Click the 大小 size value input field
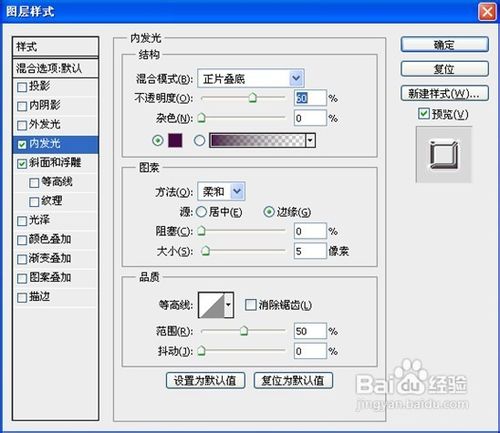500x433 pixels. [310, 251]
